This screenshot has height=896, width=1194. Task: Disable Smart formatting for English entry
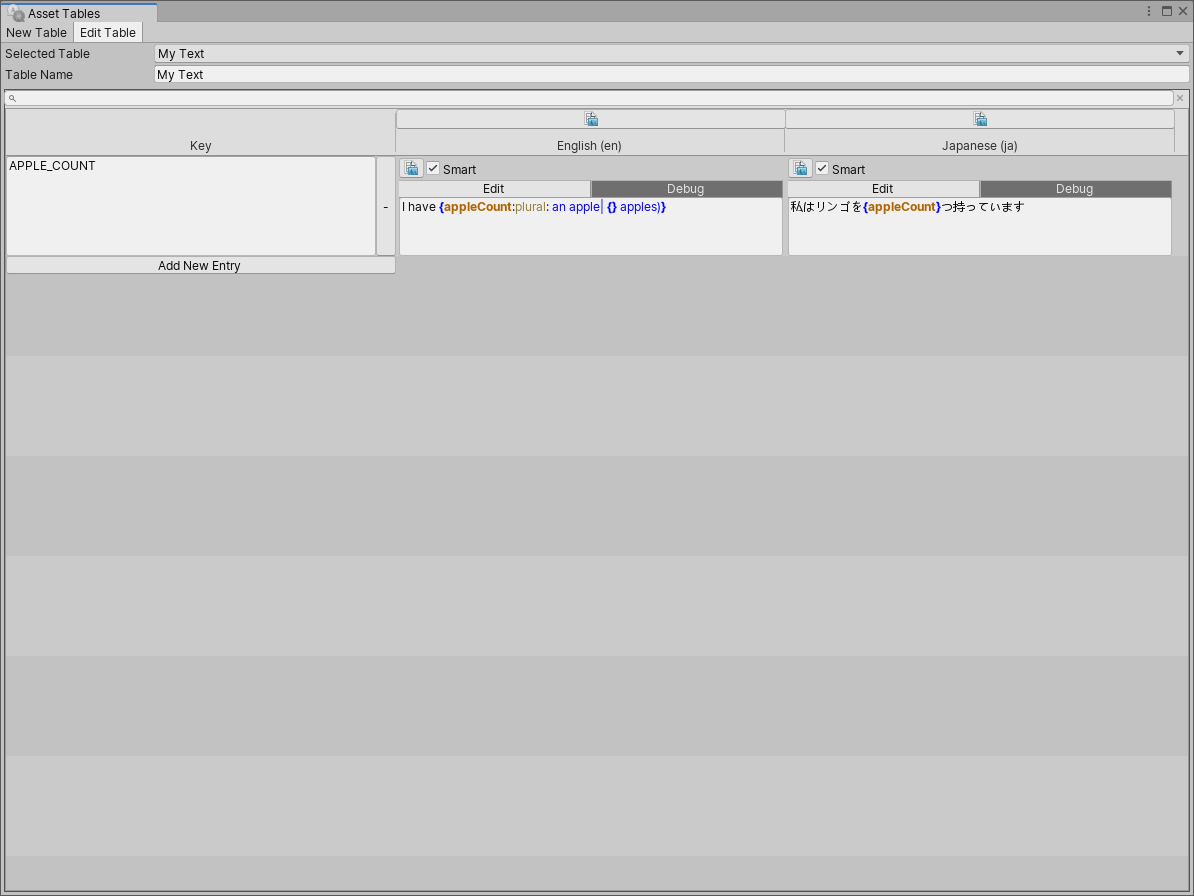tap(432, 168)
